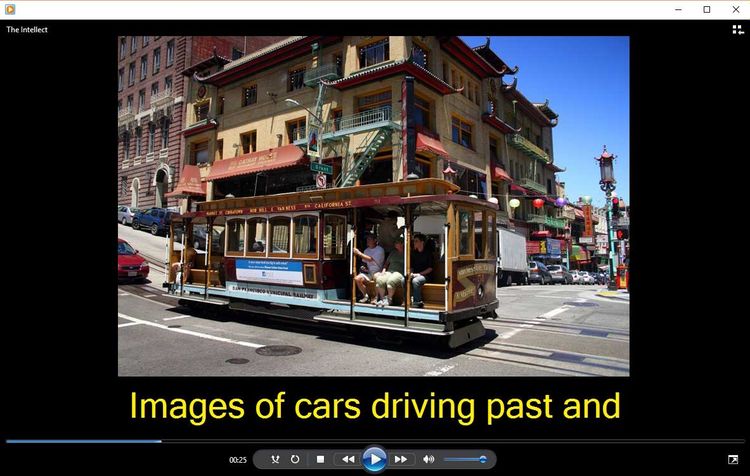This screenshot has height=476, width=750.
Task: Close the media player window
Action: (x=736, y=9)
